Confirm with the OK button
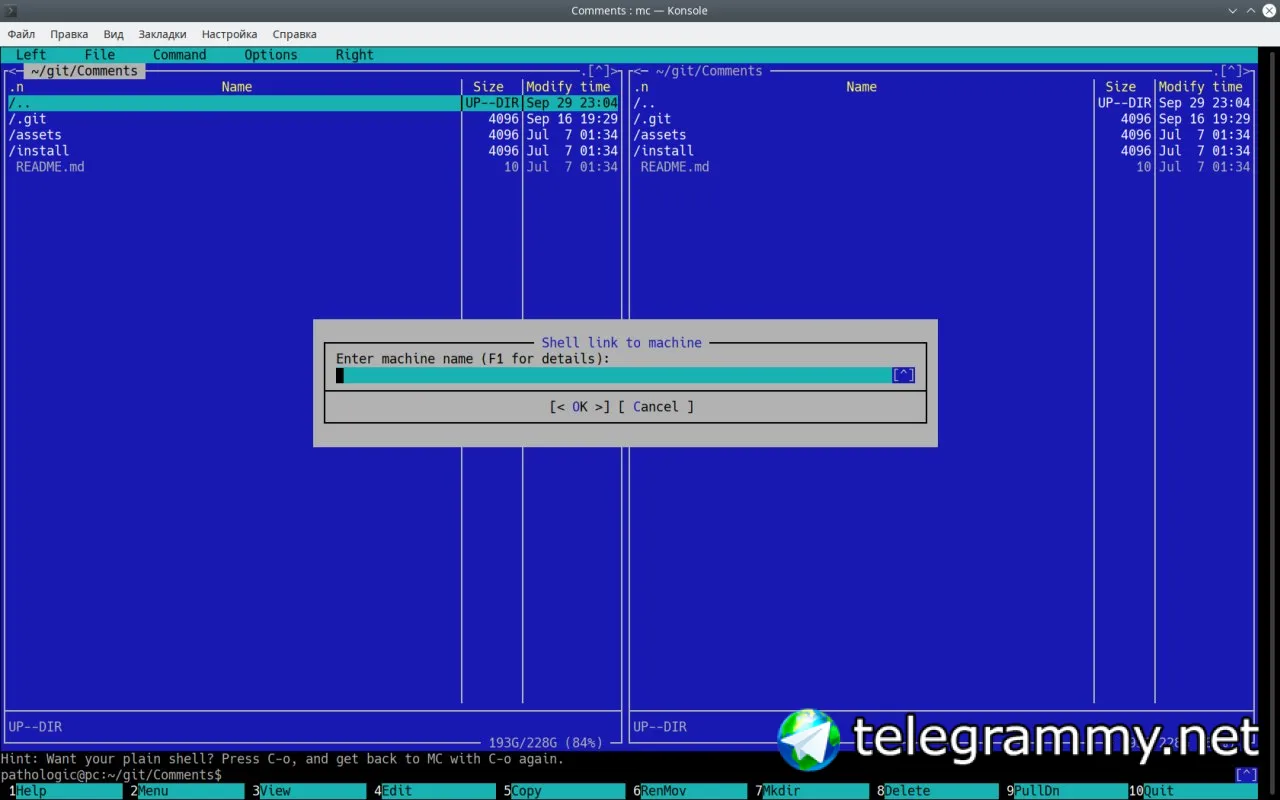Viewport: 1280px width, 800px height. click(x=579, y=407)
